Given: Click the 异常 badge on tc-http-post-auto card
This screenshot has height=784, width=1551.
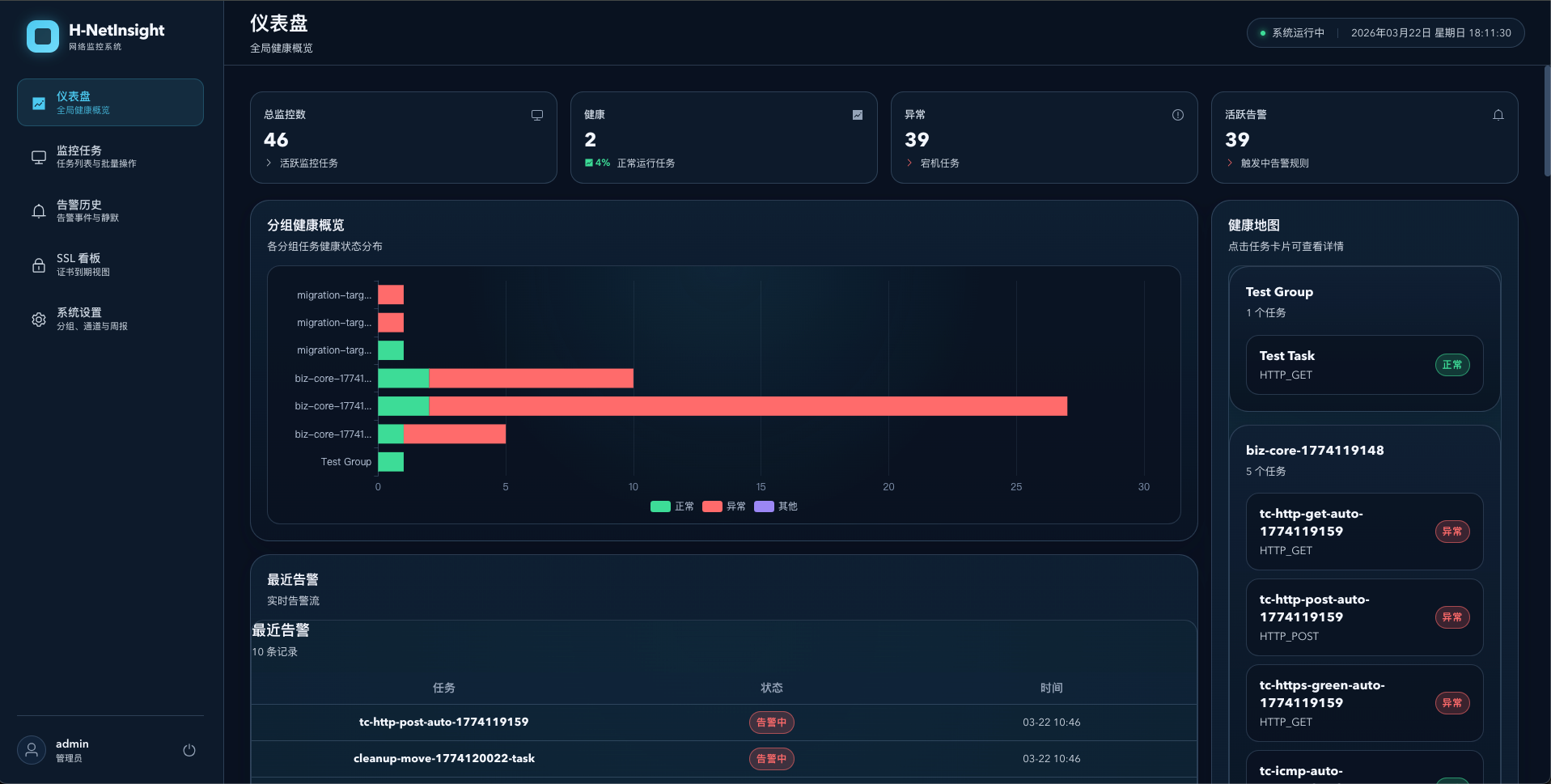Looking at the screenshot, I should pyautogui.click(x=1452, y=617).
